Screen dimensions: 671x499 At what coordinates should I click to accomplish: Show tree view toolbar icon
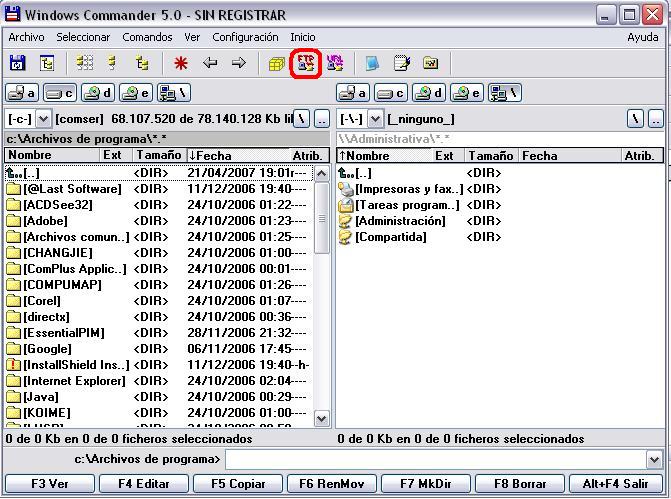(142, 63)
